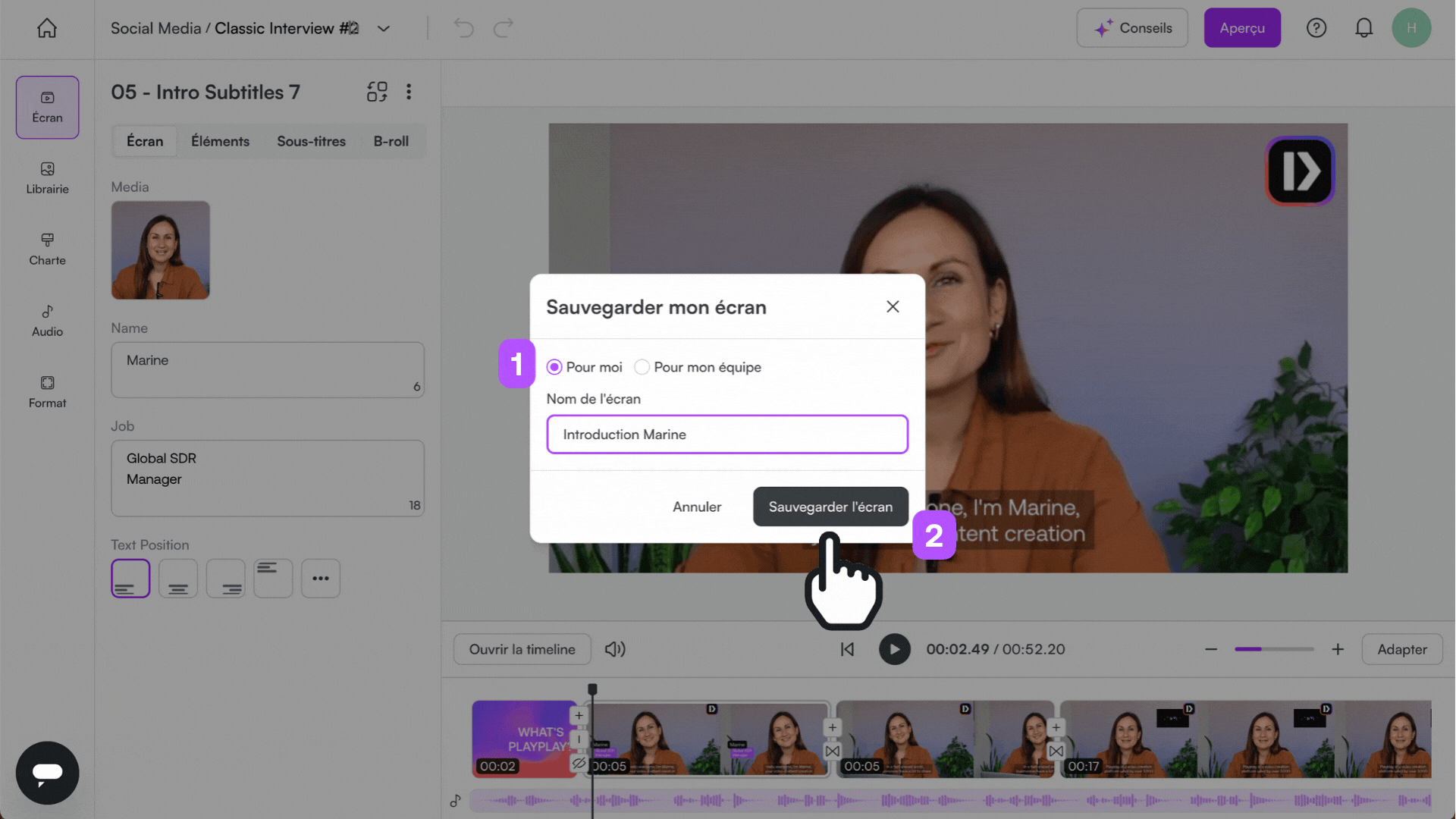
Task: Click the "Sauvegarder l'écran" button
Action: (830, 507)
